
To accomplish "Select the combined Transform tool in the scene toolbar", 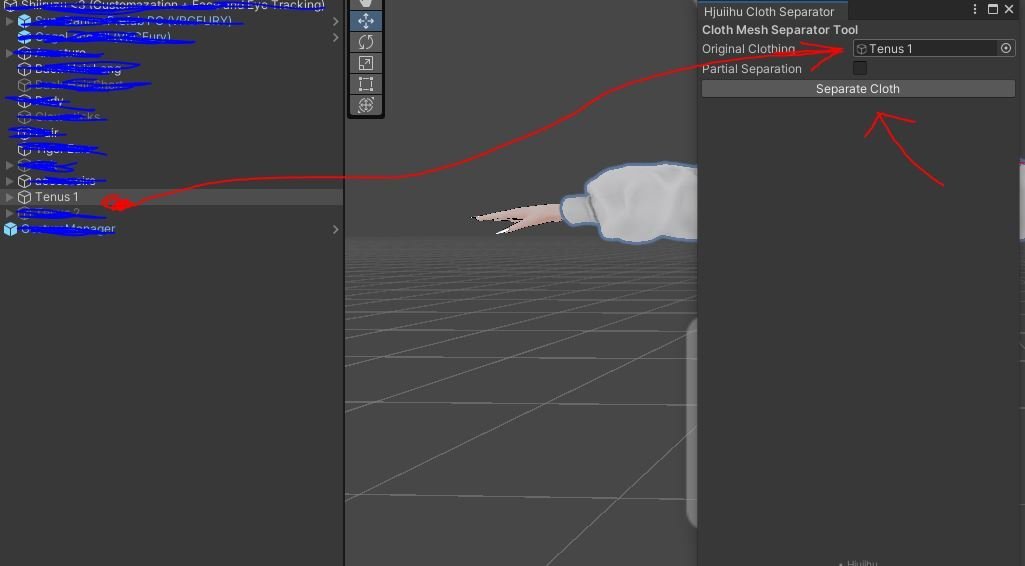I will point(365,105).
